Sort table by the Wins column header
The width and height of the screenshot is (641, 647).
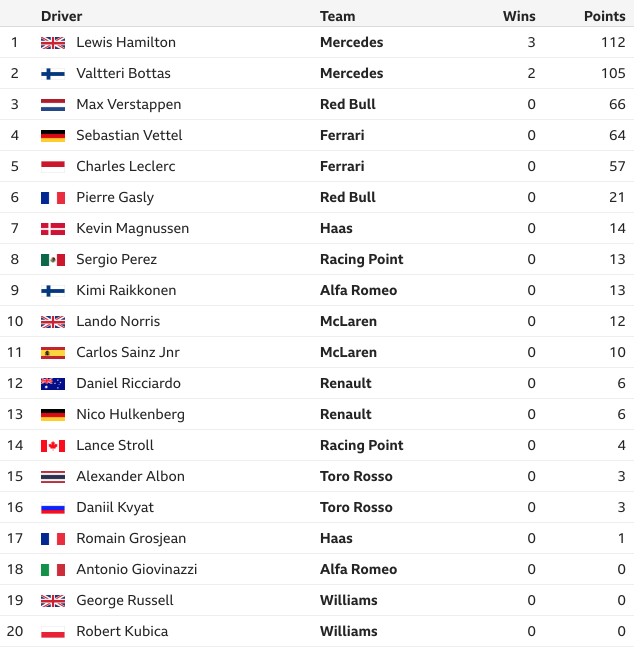pyautogui.click(x=519, y=16)
